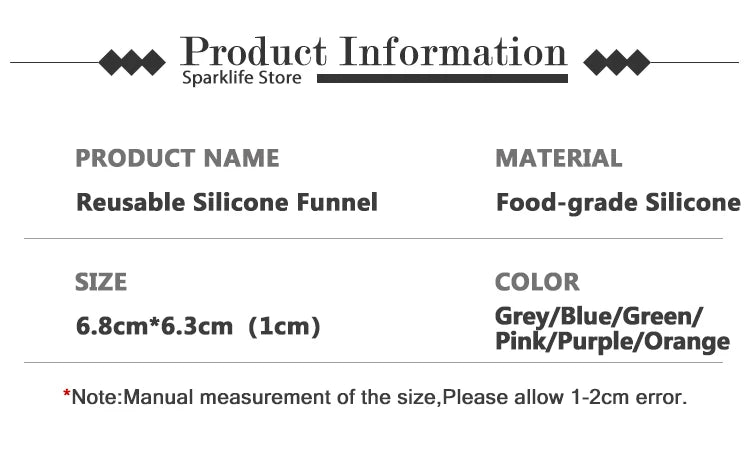The height and width of the screenshot is (449, 750).
Task: Select the 6.8cm*6.3cm size value
Action: (x=154, y=326)
